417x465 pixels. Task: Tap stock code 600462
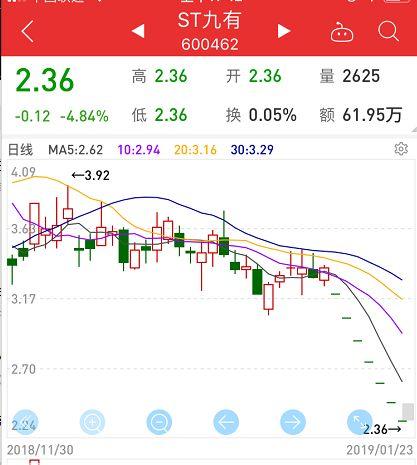tap(210, 44)
